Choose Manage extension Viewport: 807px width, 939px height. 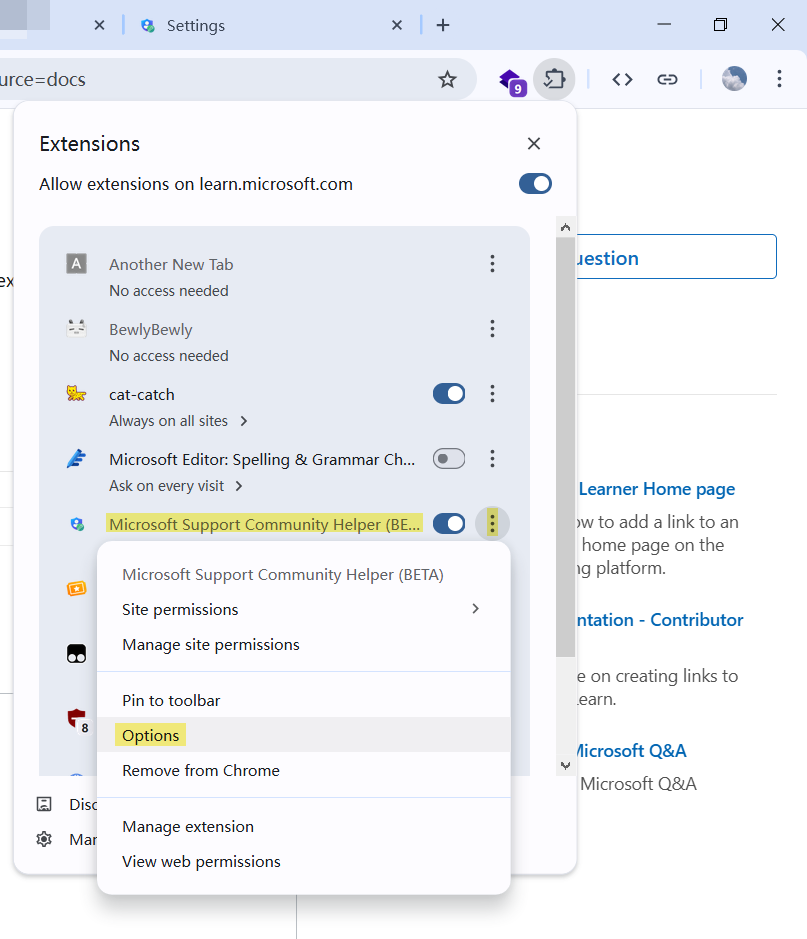click(x=304, y=826)
